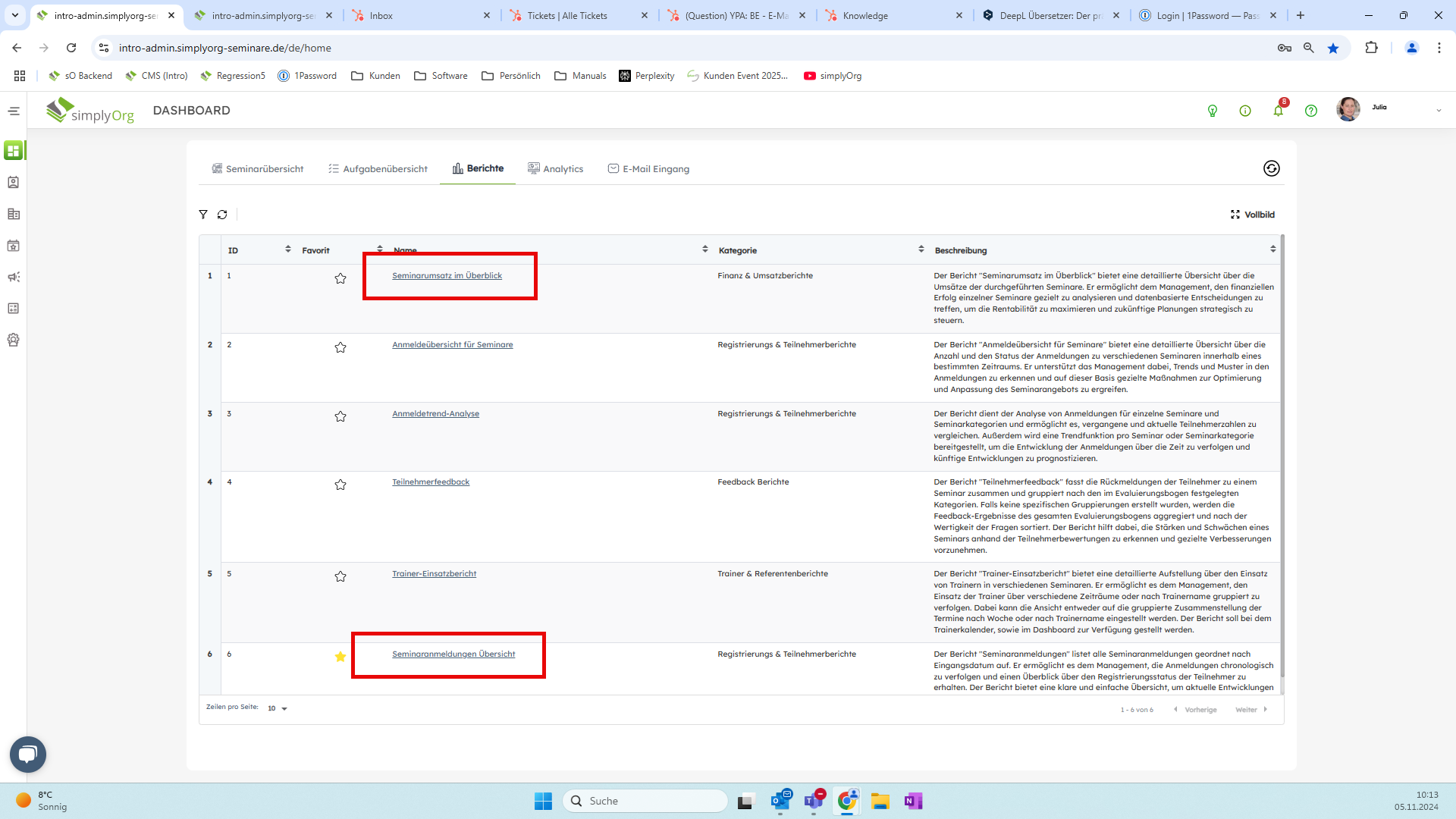Click the Windows taskbar search field
This screenshot has height=819, width=1456.
pos(645,801)
